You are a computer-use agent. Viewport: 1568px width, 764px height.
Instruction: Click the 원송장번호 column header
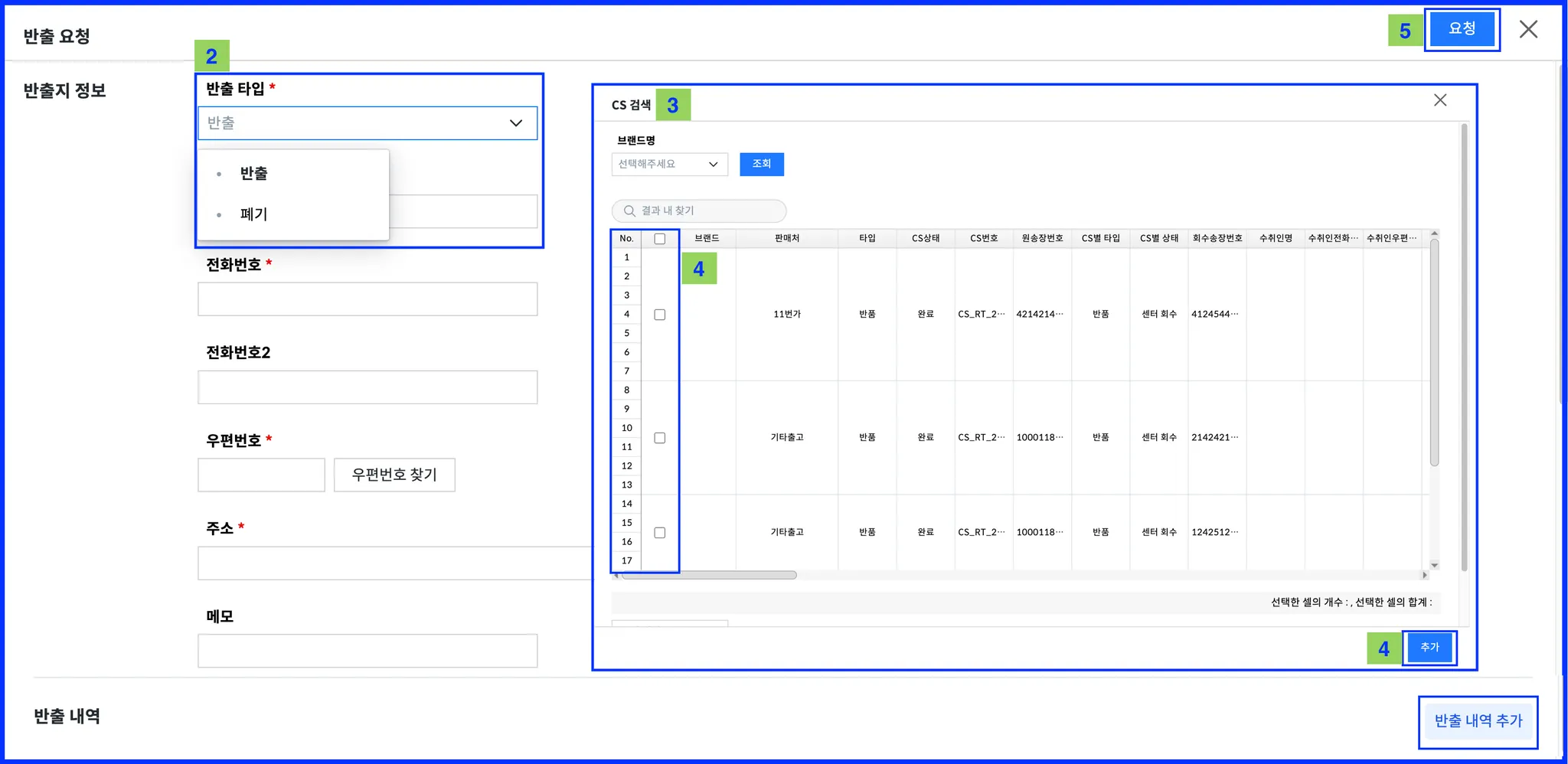pos(1042,239)
